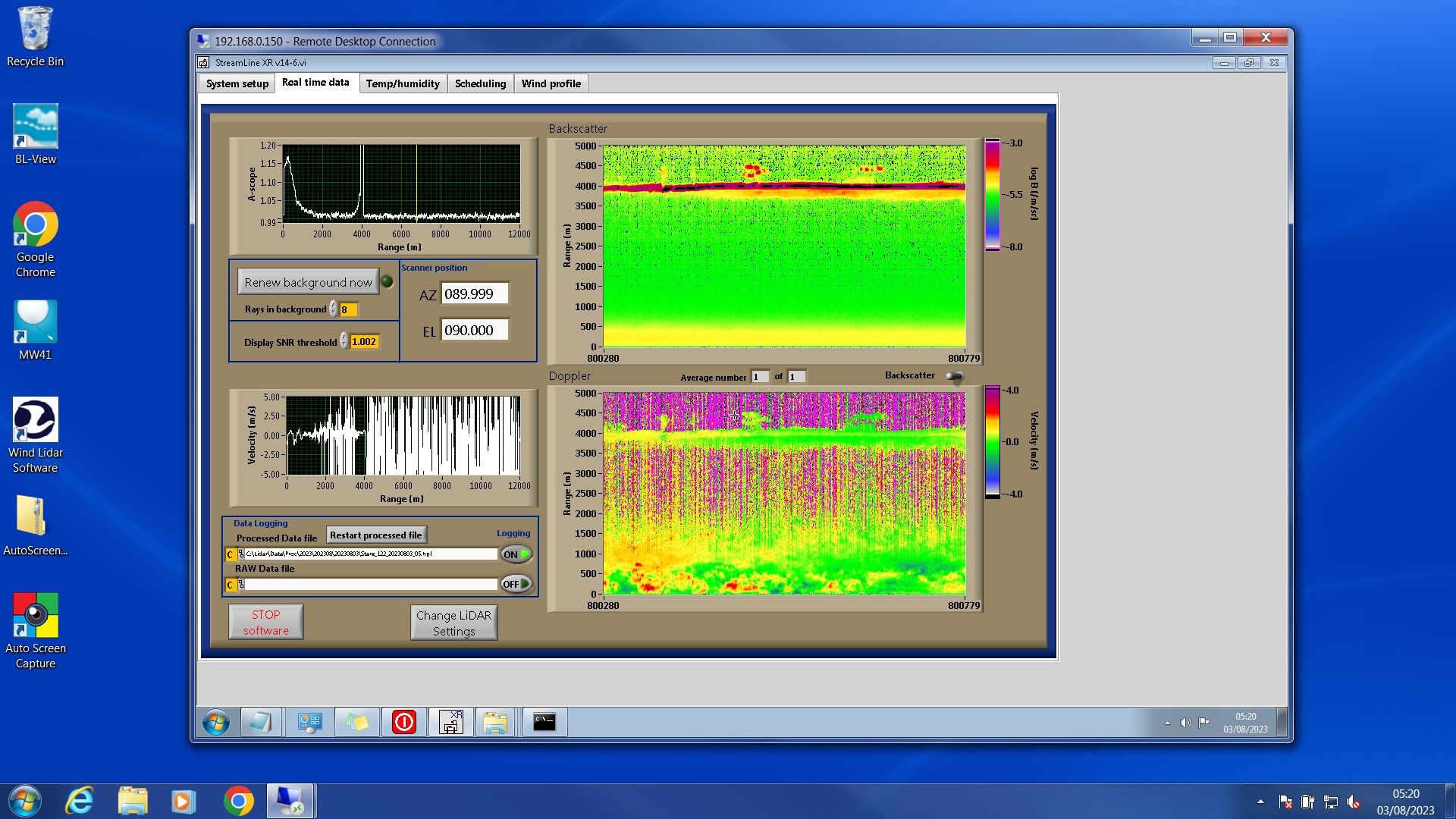Toggle RAW data logging OFF switch
This screenshot has width=1456, height=819.
click(516, 584)
